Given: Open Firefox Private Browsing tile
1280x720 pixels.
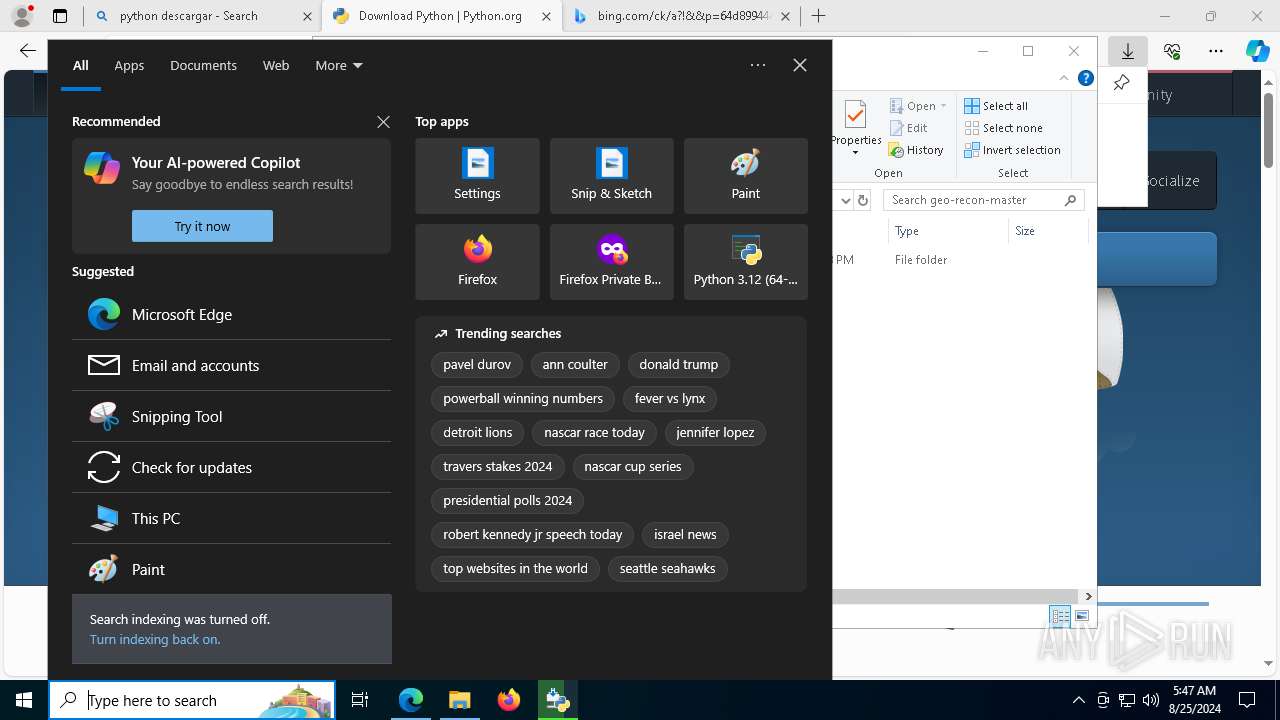Looking at the screenshot, I should point(611,262).
